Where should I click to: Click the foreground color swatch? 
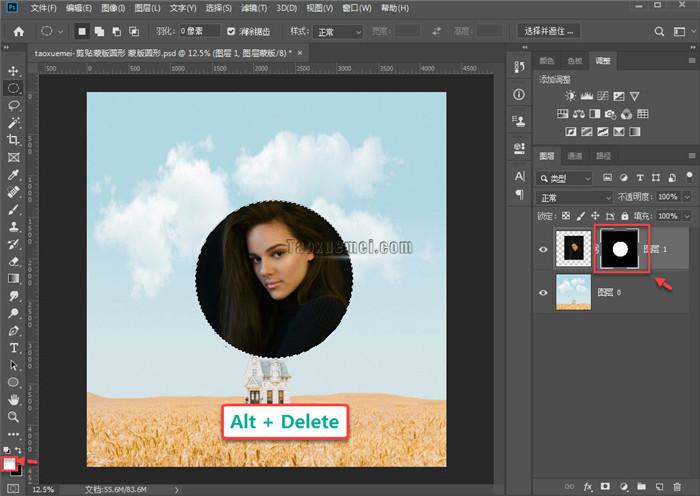click(x=11, y=463)
